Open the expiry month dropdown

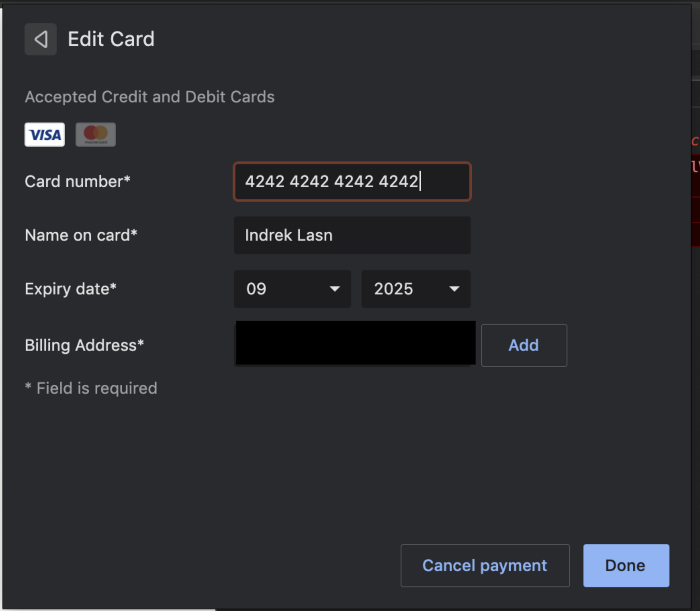[292, 289]
